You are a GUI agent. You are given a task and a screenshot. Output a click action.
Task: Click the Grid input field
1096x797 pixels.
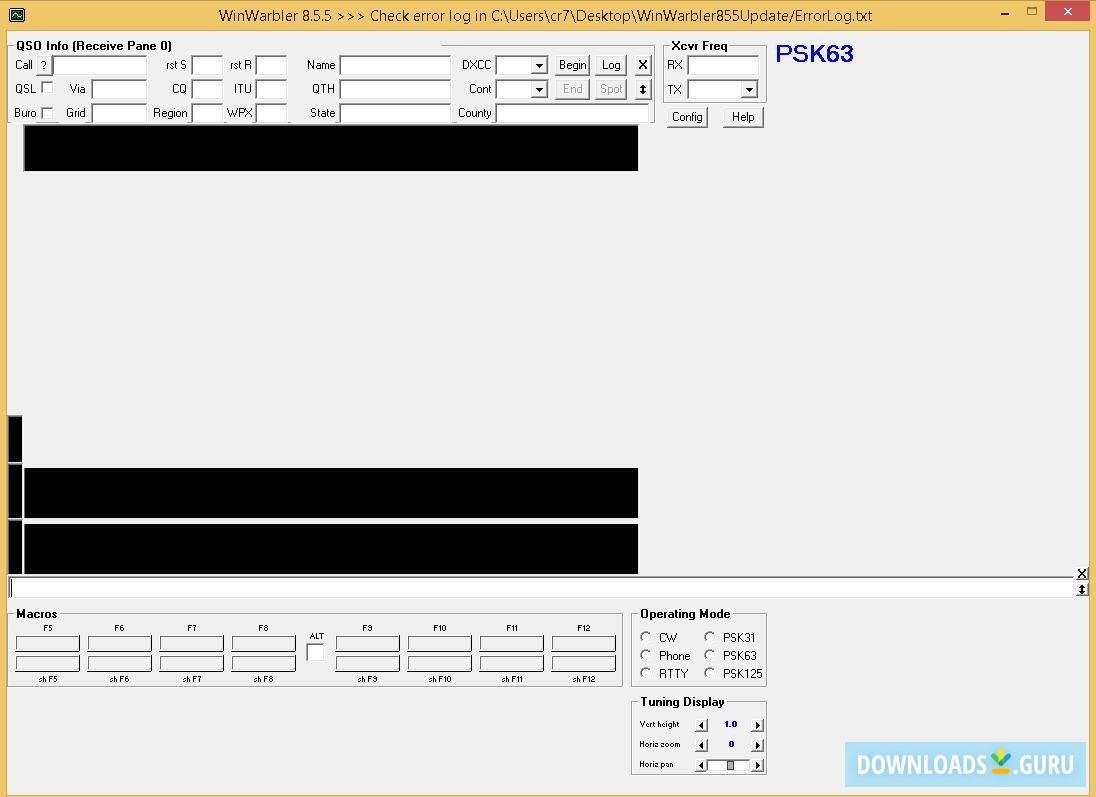click(x=120, y=113)
